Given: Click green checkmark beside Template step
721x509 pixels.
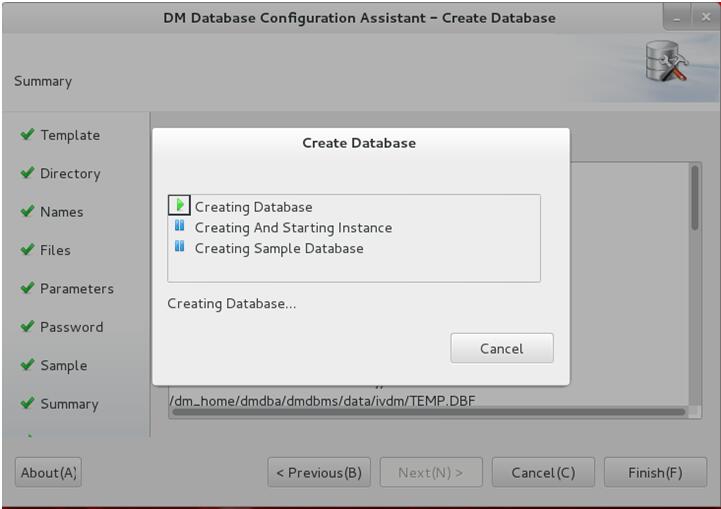Looking at the screenshot, I should (28, 134).
